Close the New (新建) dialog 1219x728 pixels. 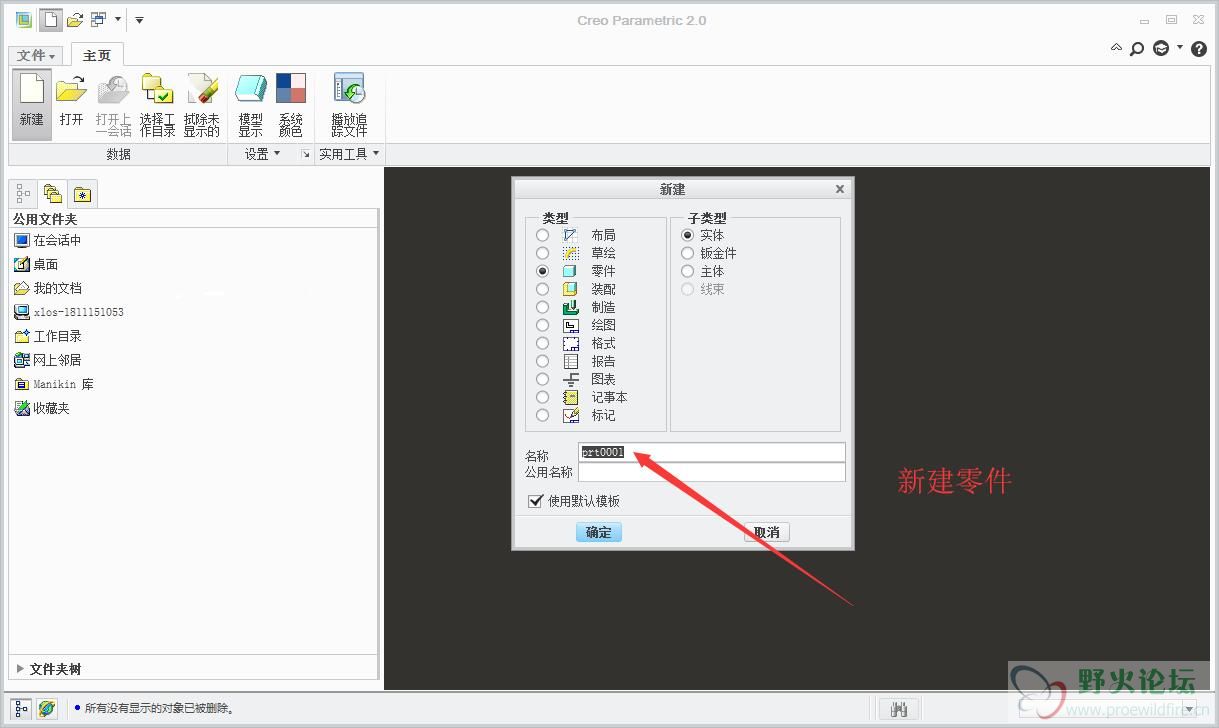tap(840, 189)
